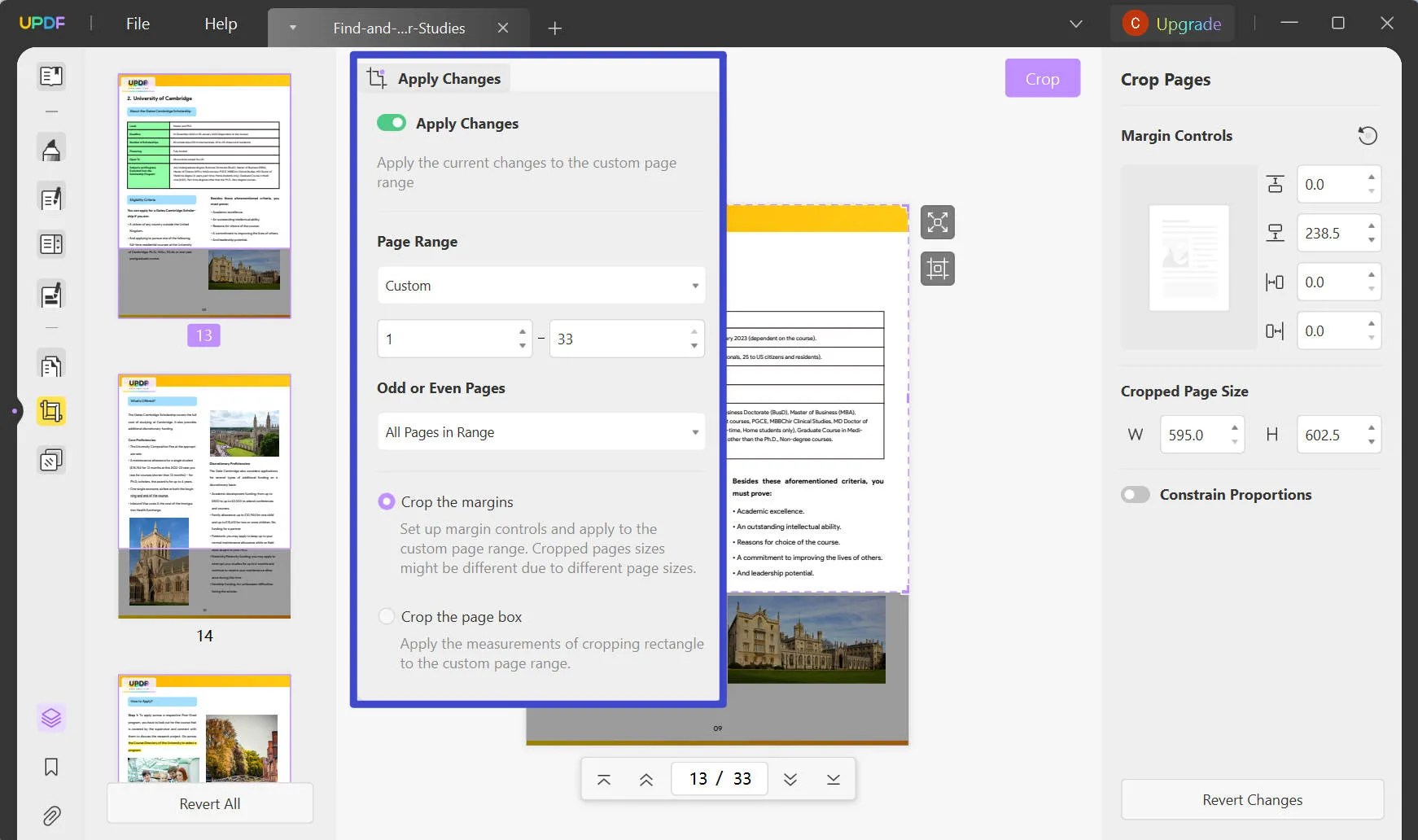Expand the tab list chevron near Upgrade
Viewport: 1418px width, 840px height.
(x=1075, y=23)
